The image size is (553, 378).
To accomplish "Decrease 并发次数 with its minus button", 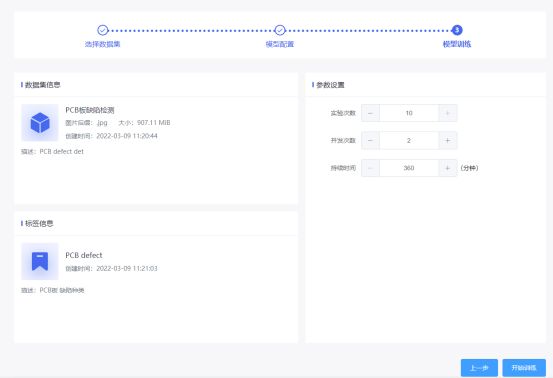I will point(370,140).
